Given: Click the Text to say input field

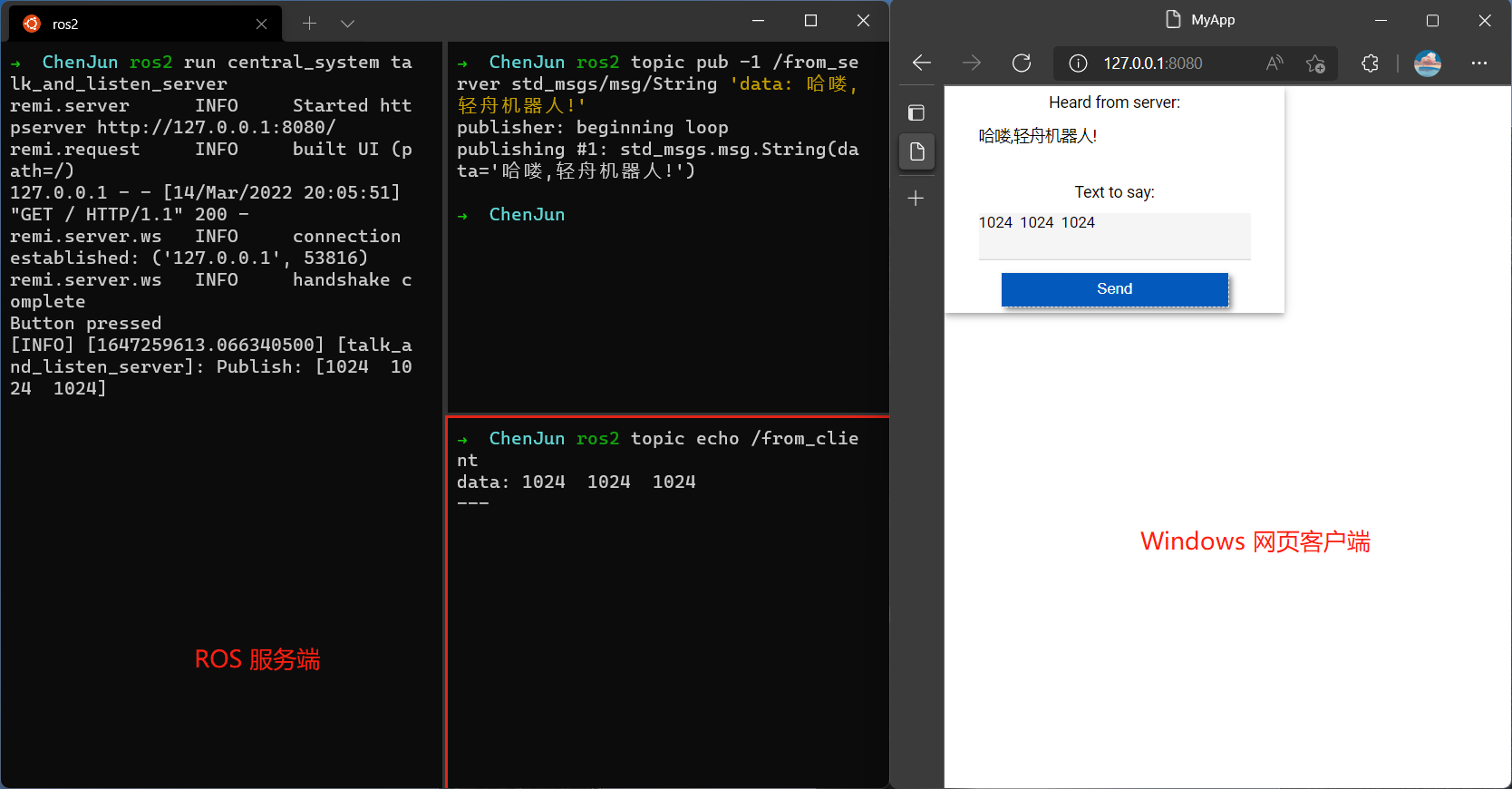Looking at the screenshot, I should (x=1115, y=236).
